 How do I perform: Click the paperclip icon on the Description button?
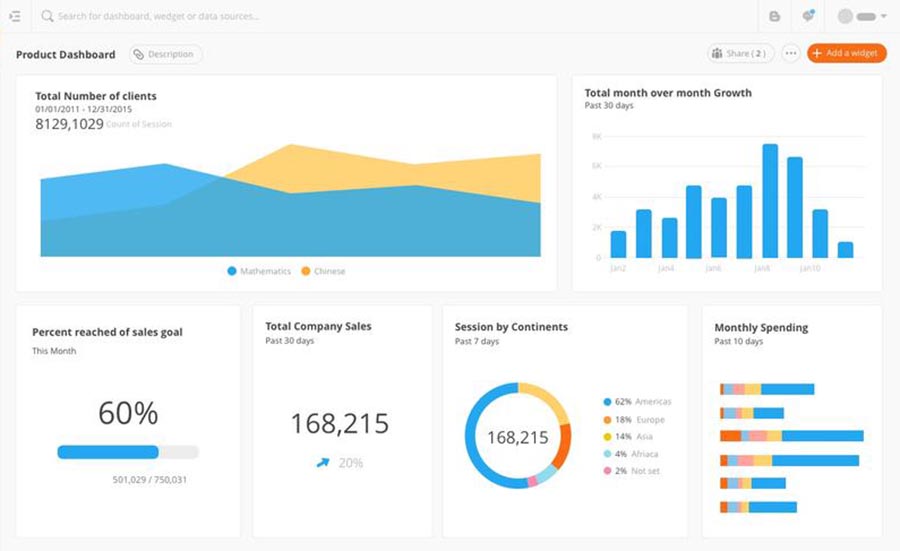click(139, 54)
